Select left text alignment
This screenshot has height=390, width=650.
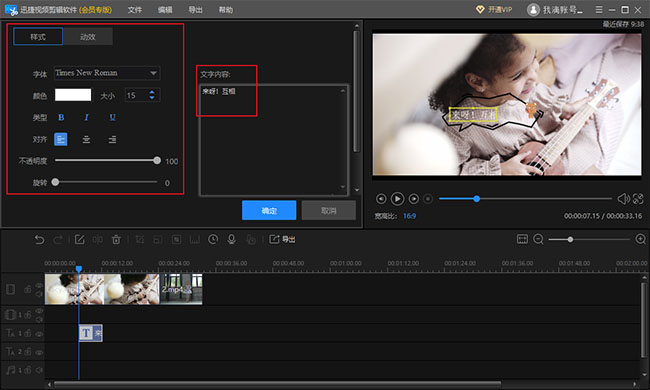61,139
